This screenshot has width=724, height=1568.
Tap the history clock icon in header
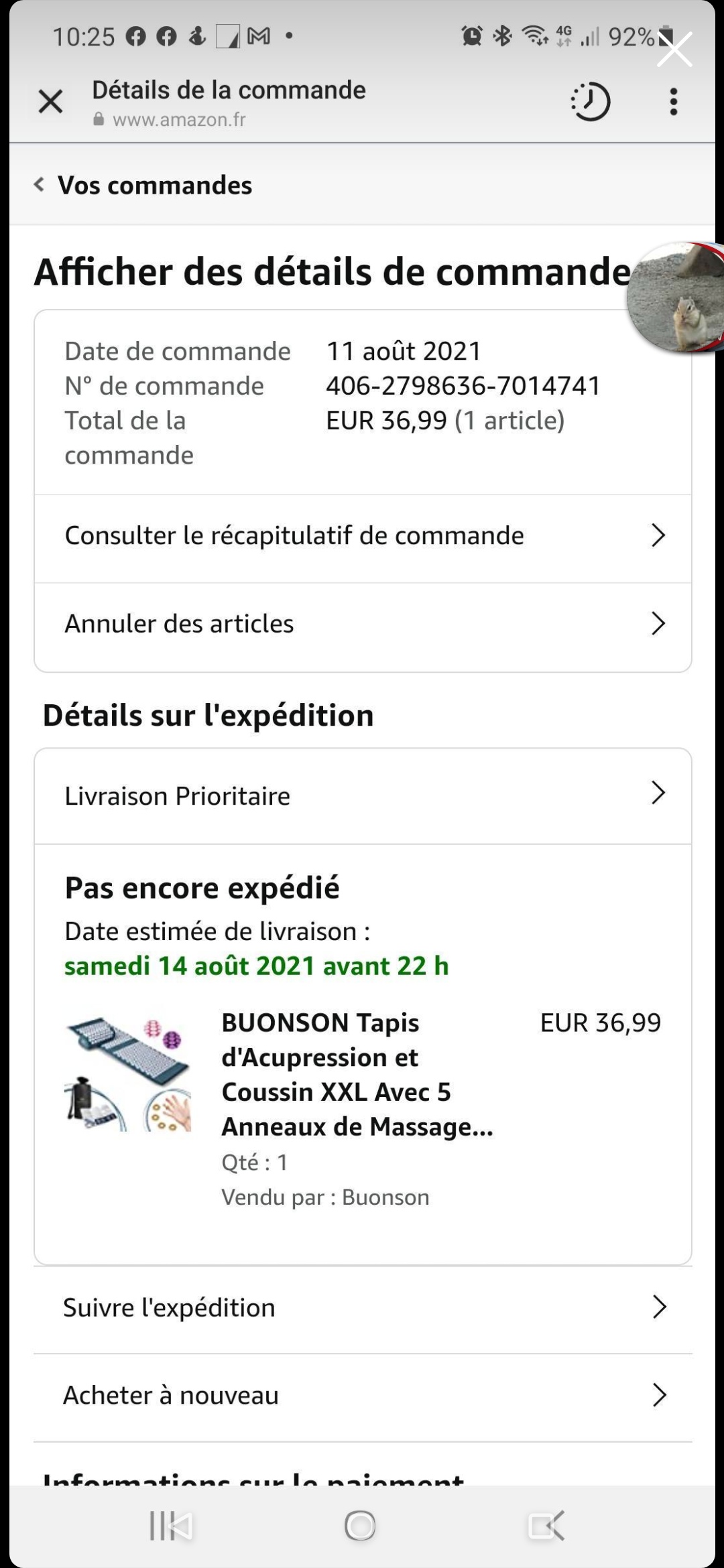pyautogui.click(x=591, y=102)
